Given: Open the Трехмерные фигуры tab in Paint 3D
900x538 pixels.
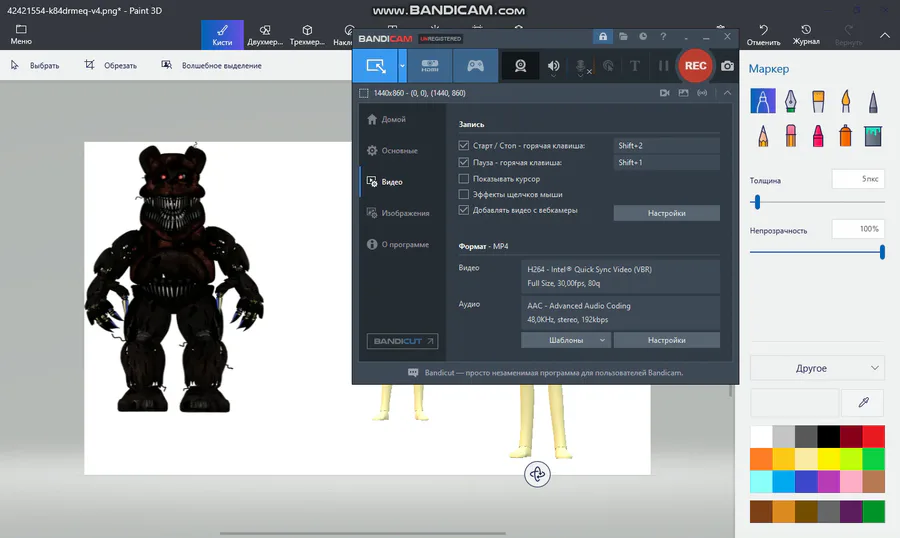Looking at the screenshot, I should [x=307, y=34].
